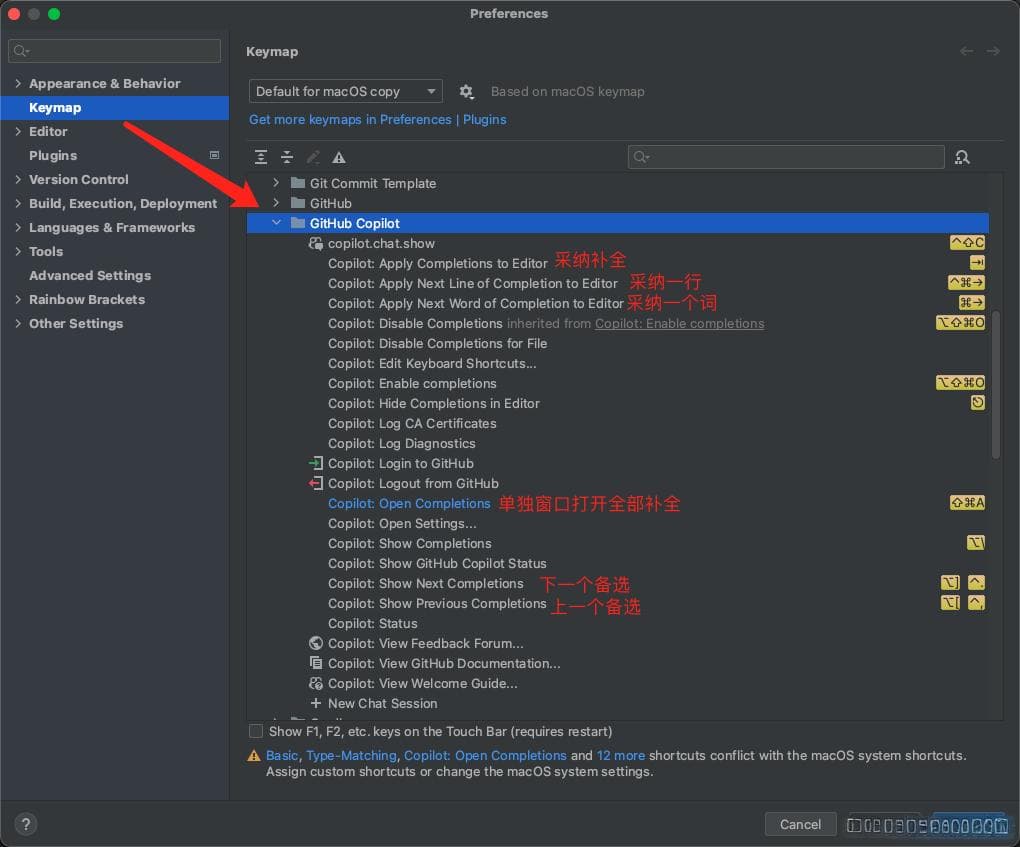
Task: Open the help question mark button
Action: click(25, 824)
